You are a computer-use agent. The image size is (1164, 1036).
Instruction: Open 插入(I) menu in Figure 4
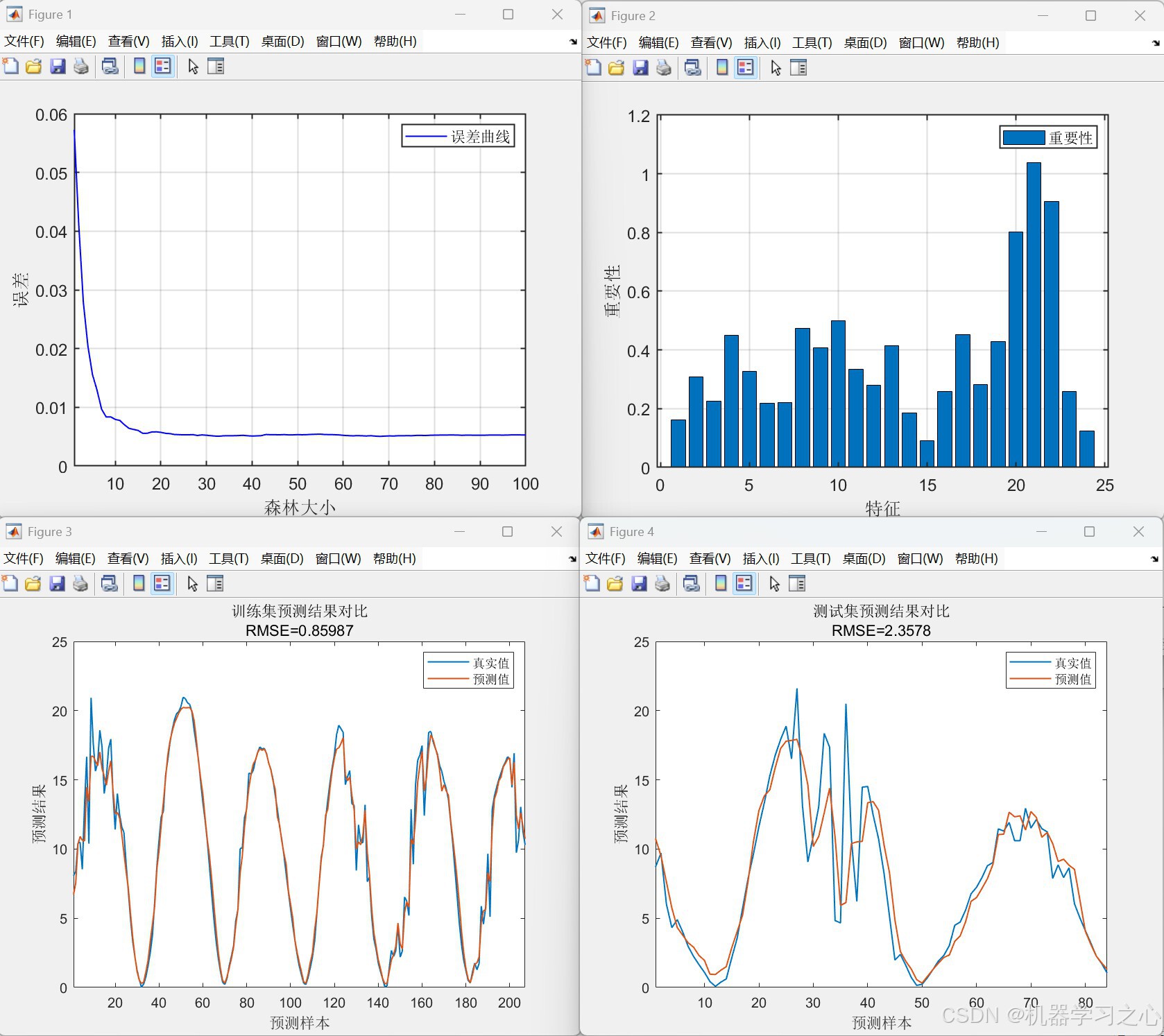(x=761, y=558)
